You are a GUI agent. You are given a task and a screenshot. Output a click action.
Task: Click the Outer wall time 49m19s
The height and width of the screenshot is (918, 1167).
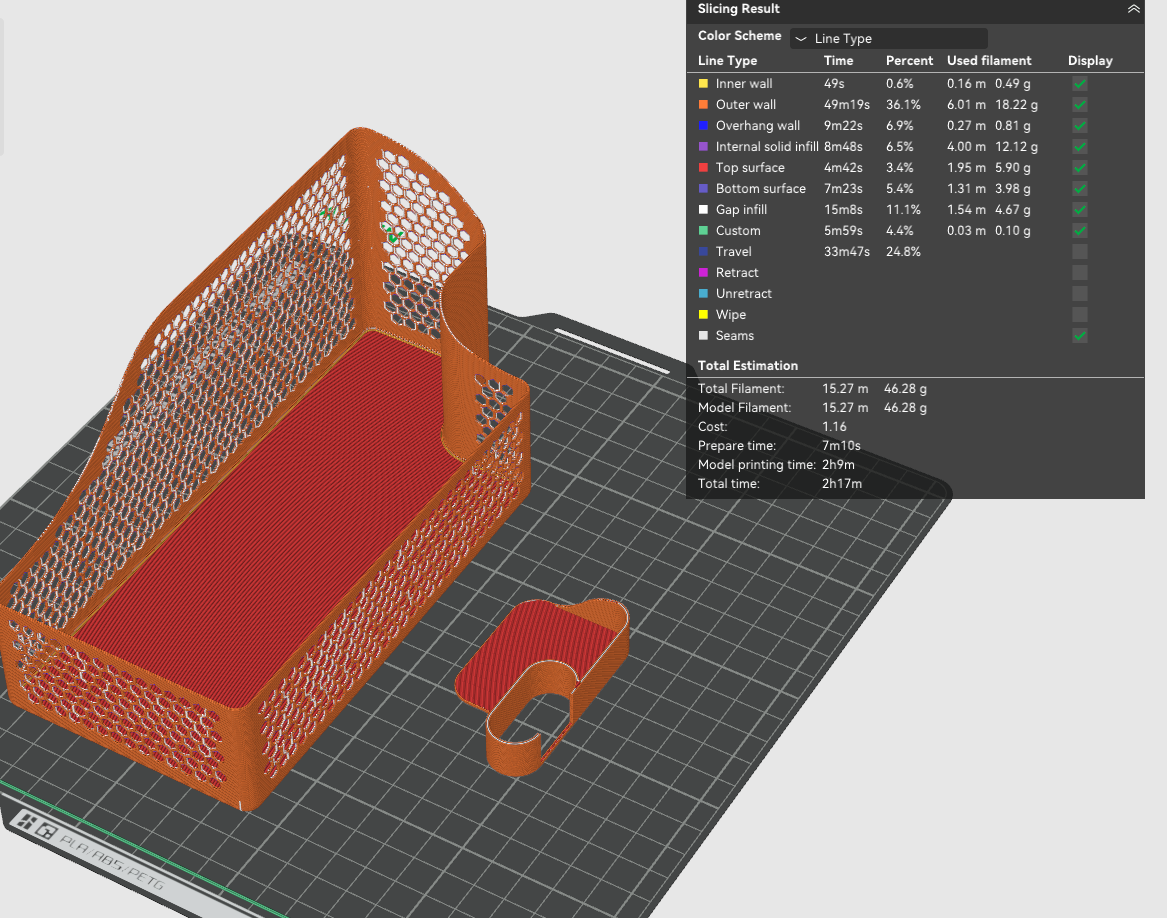click(x=846, y=104)
